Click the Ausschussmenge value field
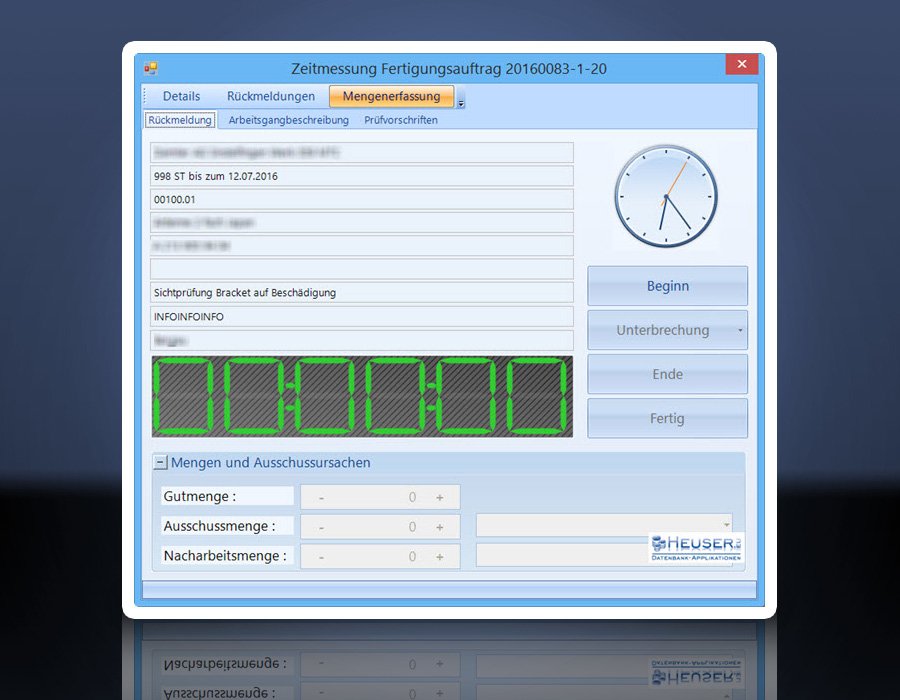The image size is (900, 700). [380, 527]
